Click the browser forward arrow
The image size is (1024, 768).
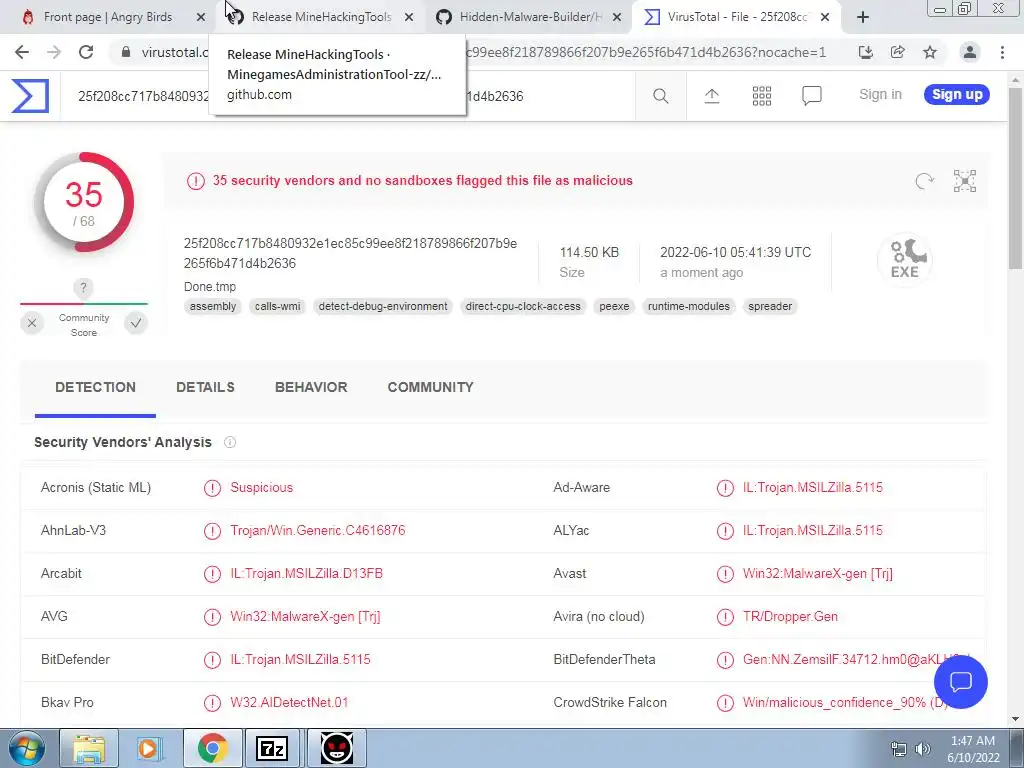tap(54, 52)
